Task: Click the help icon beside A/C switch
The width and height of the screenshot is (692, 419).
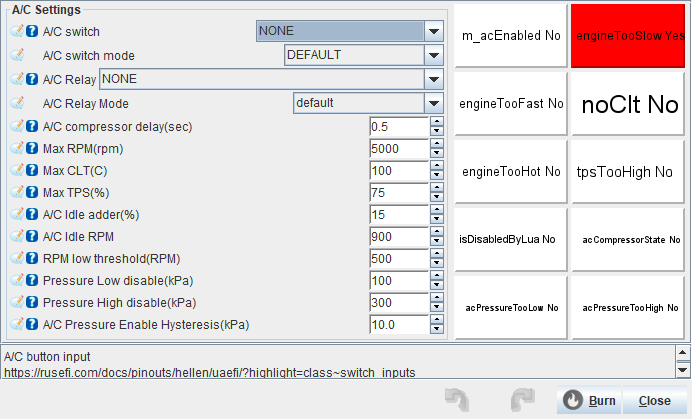Action: point(32,31)
